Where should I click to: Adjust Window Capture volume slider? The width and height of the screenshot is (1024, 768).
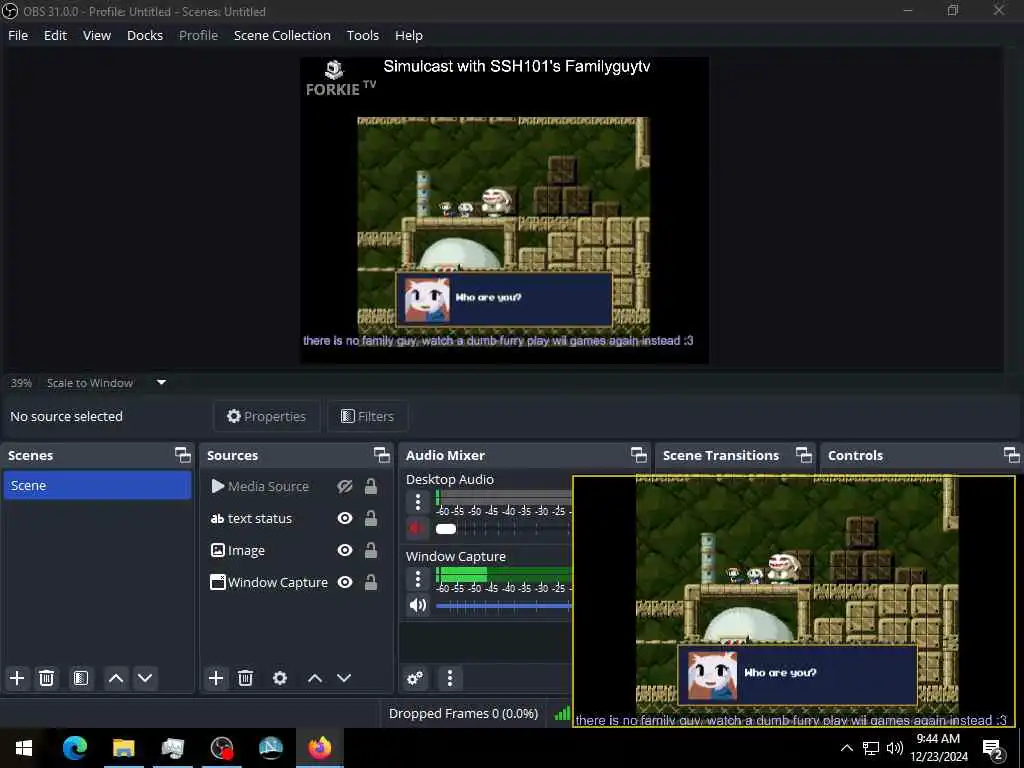pyautogui.click(x=504, y=606)
